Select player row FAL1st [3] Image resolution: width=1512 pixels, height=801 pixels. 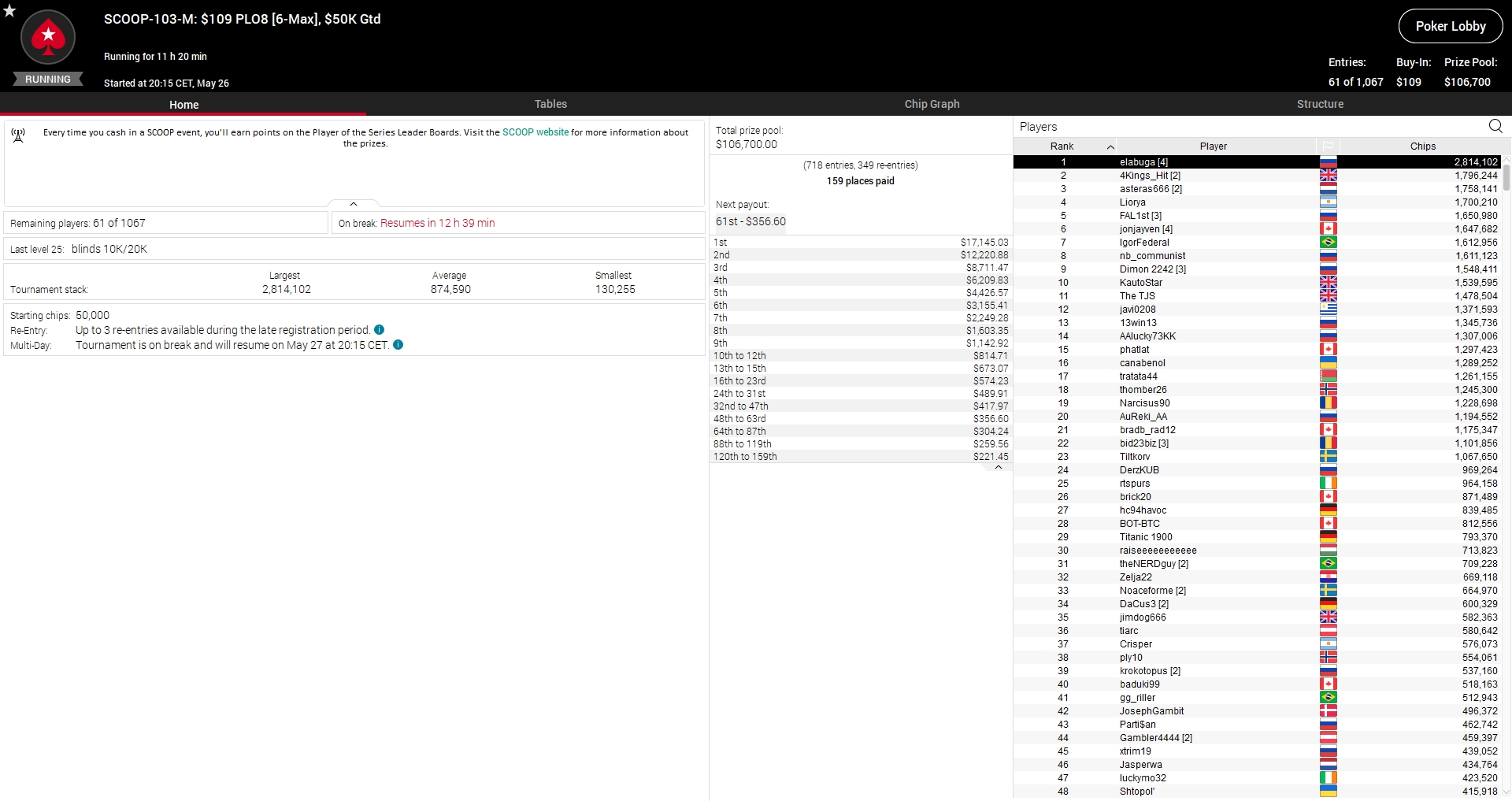click(x=1258, y=216)
